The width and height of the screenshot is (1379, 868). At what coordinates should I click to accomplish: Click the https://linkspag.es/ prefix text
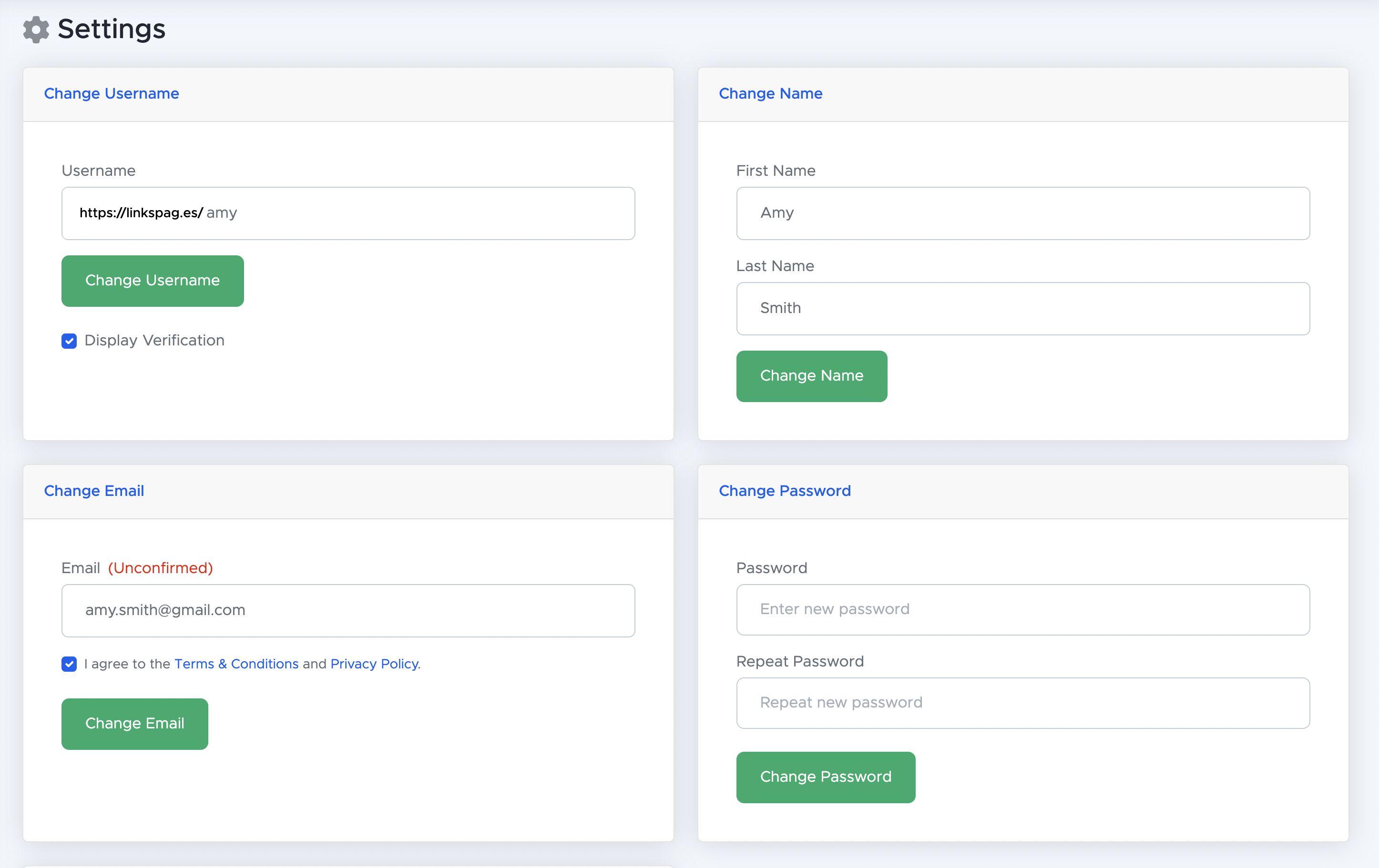141,213
